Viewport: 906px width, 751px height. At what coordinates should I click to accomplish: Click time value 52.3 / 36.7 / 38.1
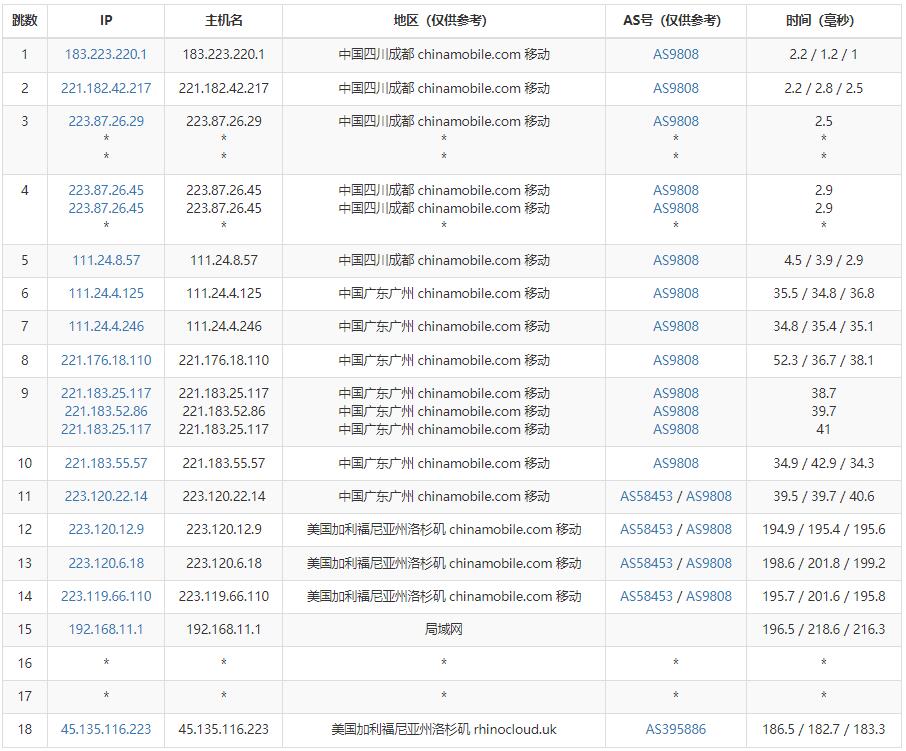823,360
